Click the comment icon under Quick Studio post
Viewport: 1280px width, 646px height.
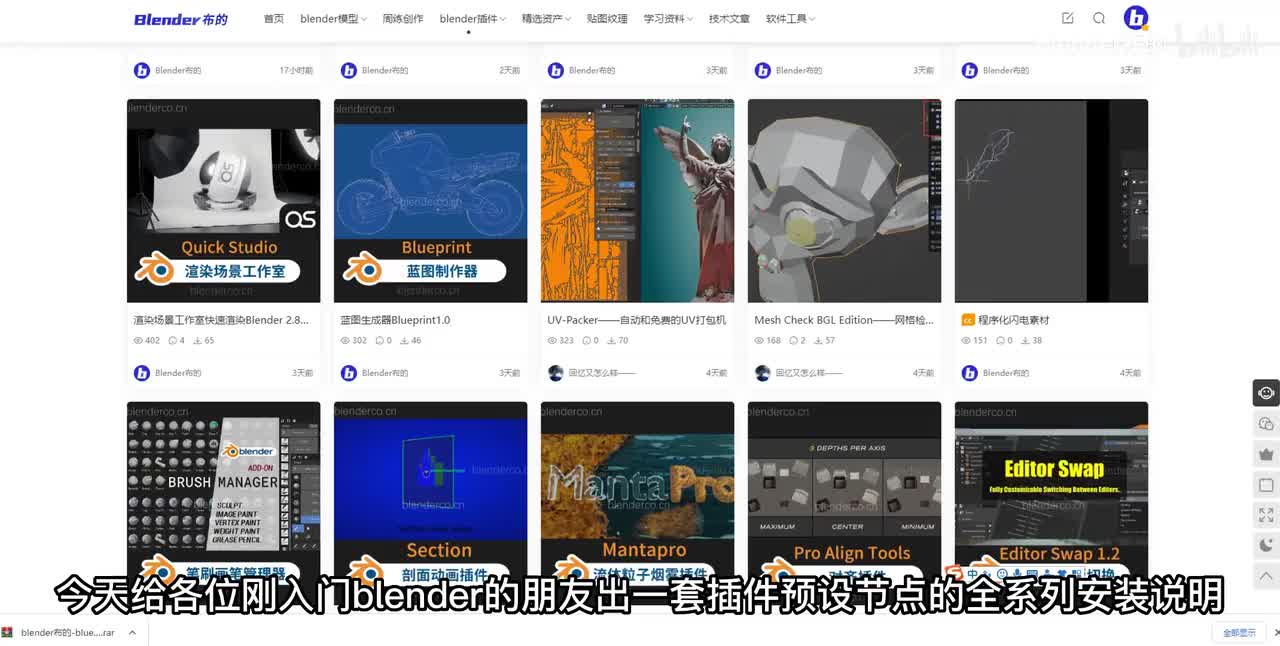tap(173, 341)
